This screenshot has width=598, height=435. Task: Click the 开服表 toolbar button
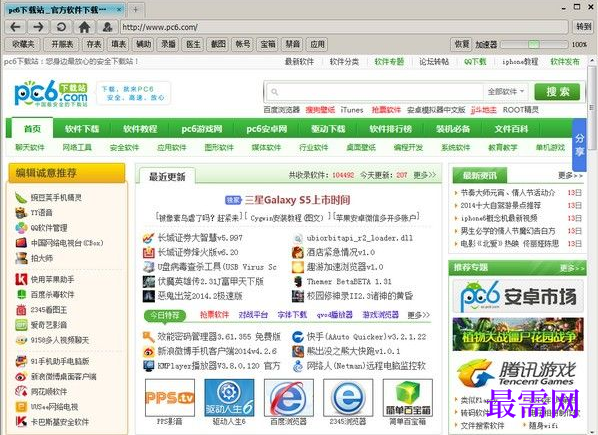point(62,44)
